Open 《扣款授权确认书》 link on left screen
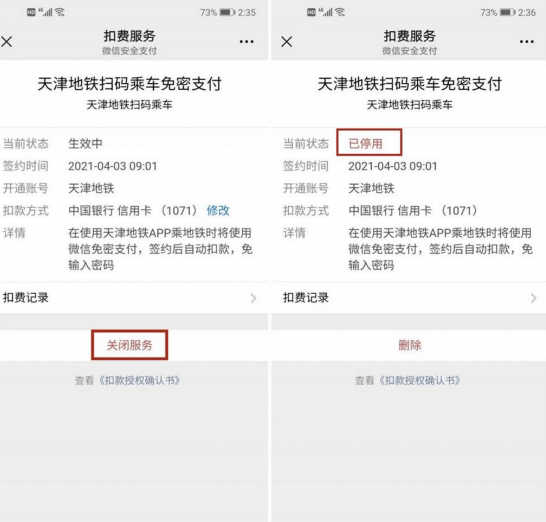 [x=139, y=380]
